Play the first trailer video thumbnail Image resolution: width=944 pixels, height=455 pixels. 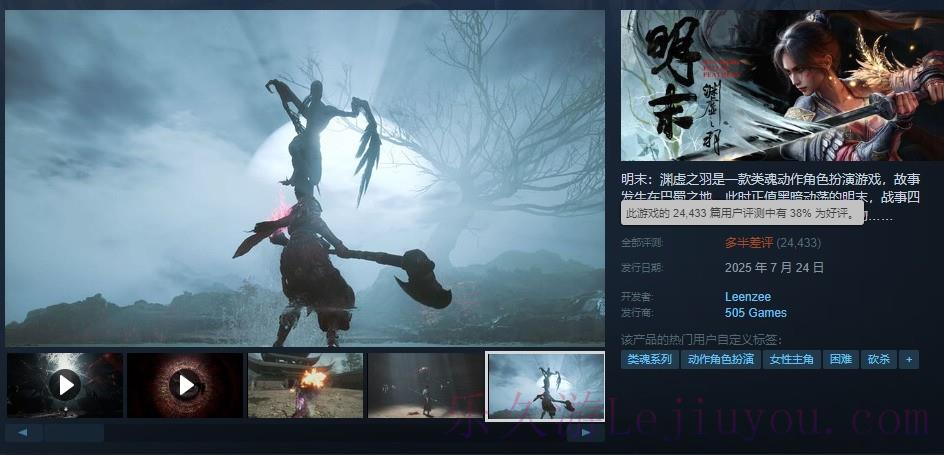[x=65, y=385]
